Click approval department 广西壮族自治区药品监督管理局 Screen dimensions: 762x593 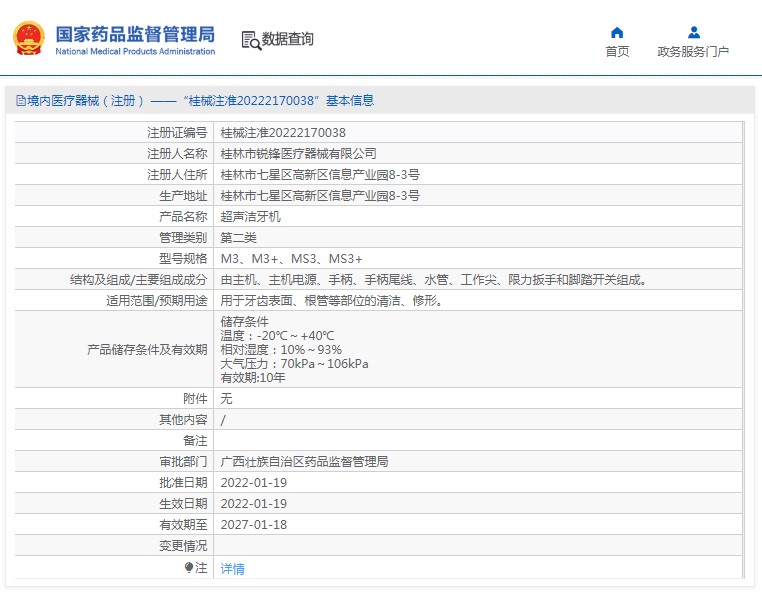pyautogui.click(x=304, y=462)
